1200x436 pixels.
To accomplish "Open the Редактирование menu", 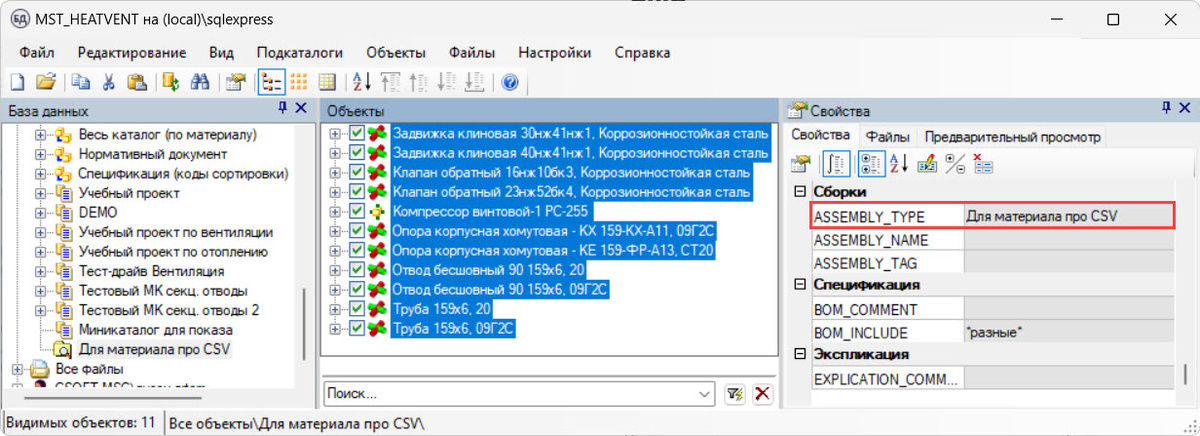I will tap(132, 53).
